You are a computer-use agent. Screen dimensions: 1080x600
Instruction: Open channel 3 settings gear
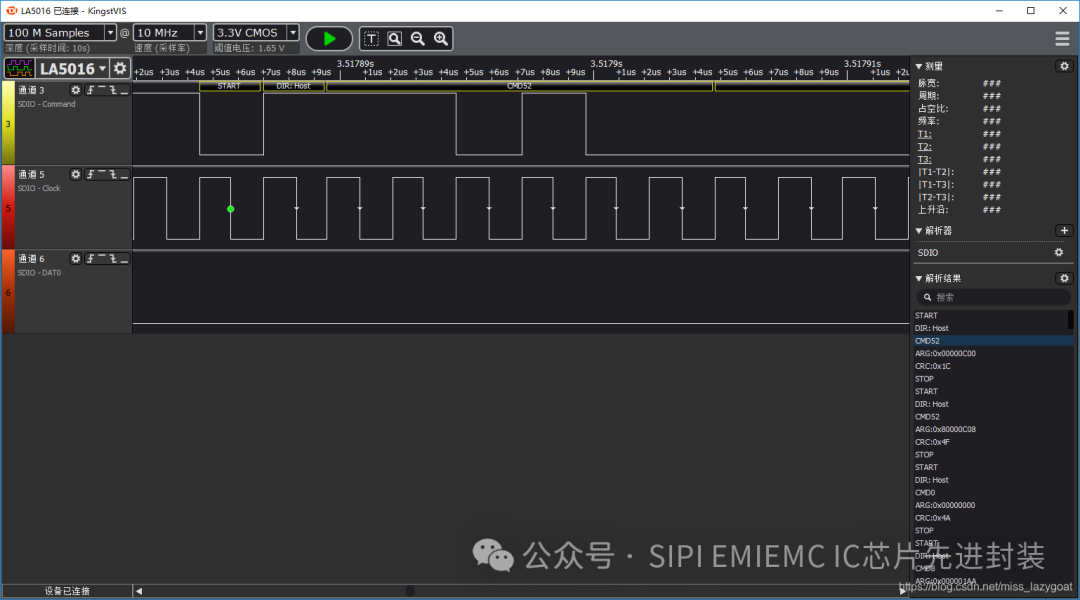[x=75, y=90]
